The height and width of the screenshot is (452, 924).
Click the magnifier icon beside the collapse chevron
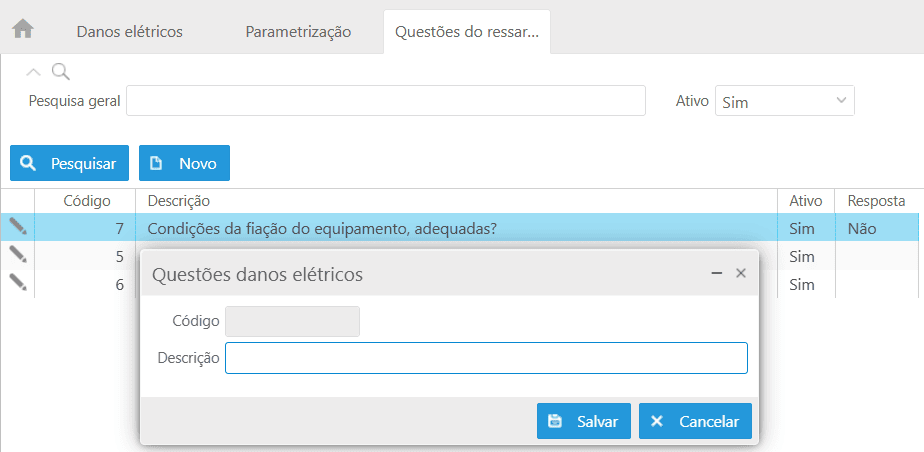click(61, 71)
